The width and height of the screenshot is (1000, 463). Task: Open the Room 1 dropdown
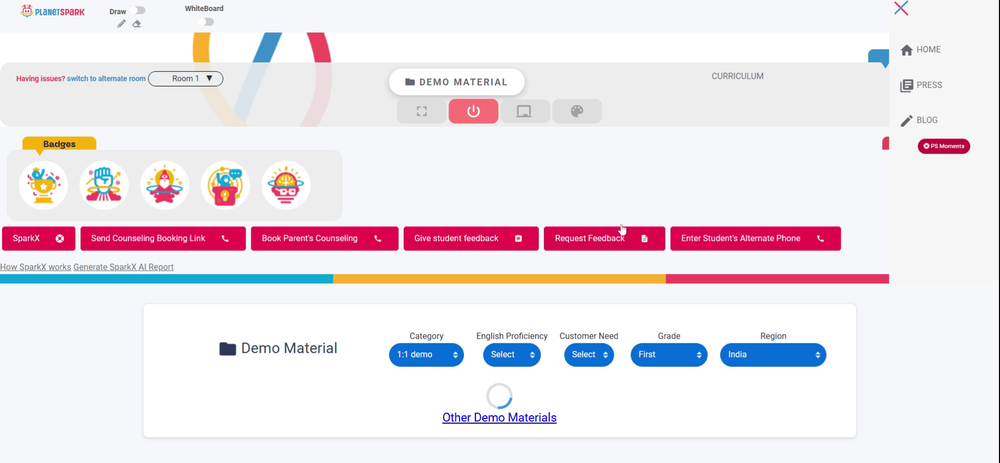point(186,78)
